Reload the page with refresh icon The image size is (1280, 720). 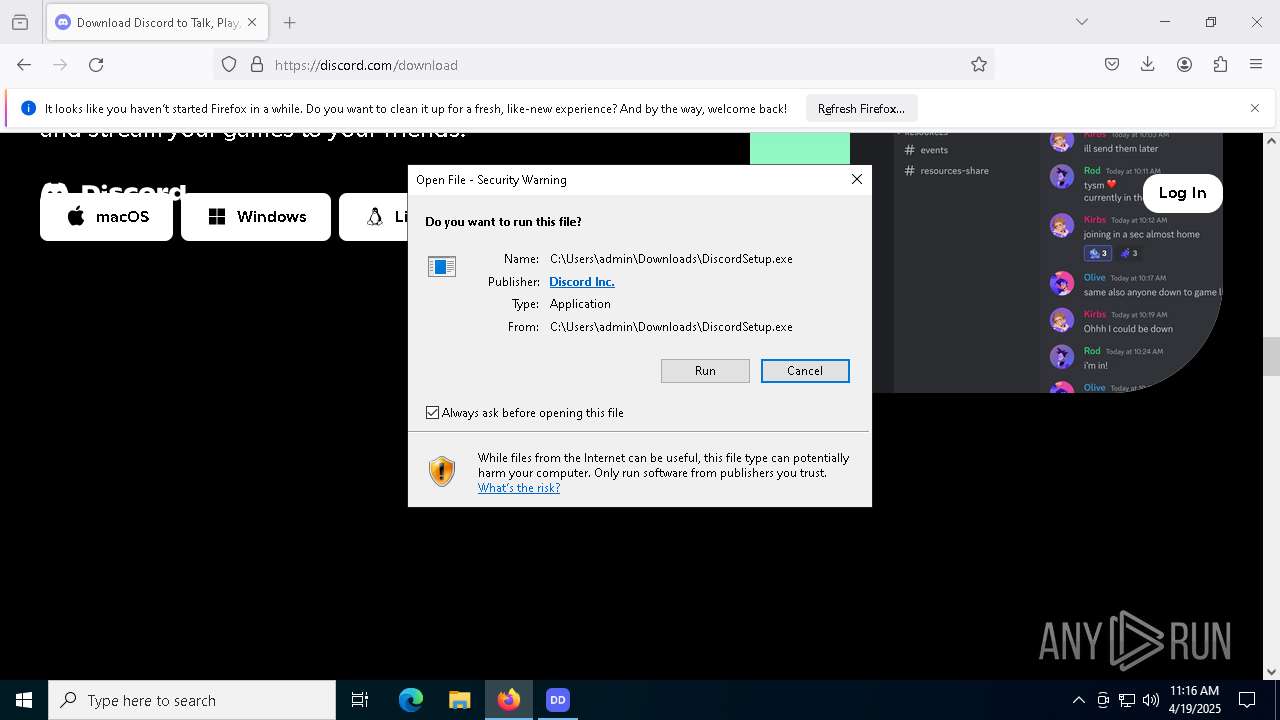(x=96, y=65)
